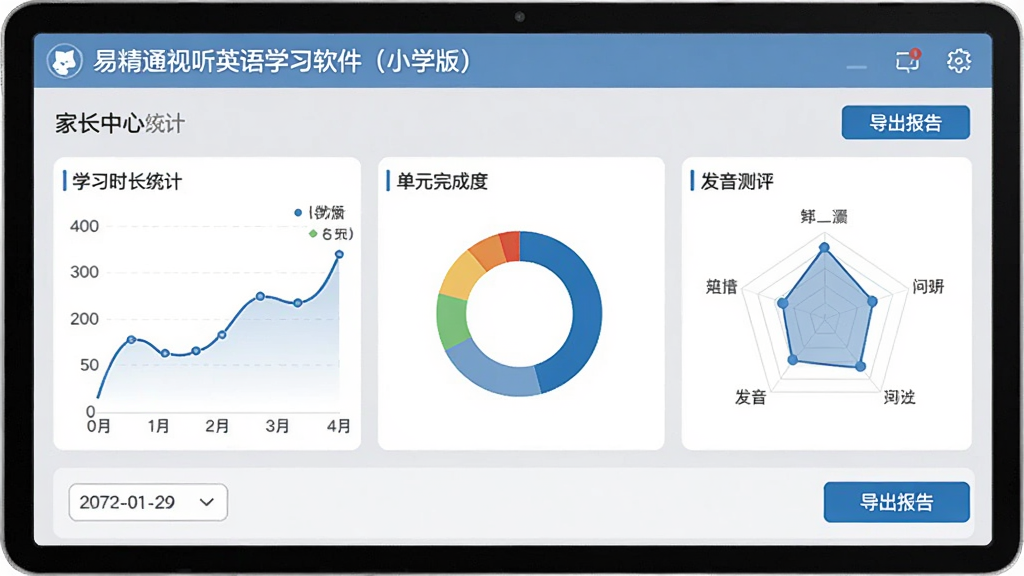Screen dimensions: 1024x576
Task: Click the 200 y-axis label
Action: [84, 319]
